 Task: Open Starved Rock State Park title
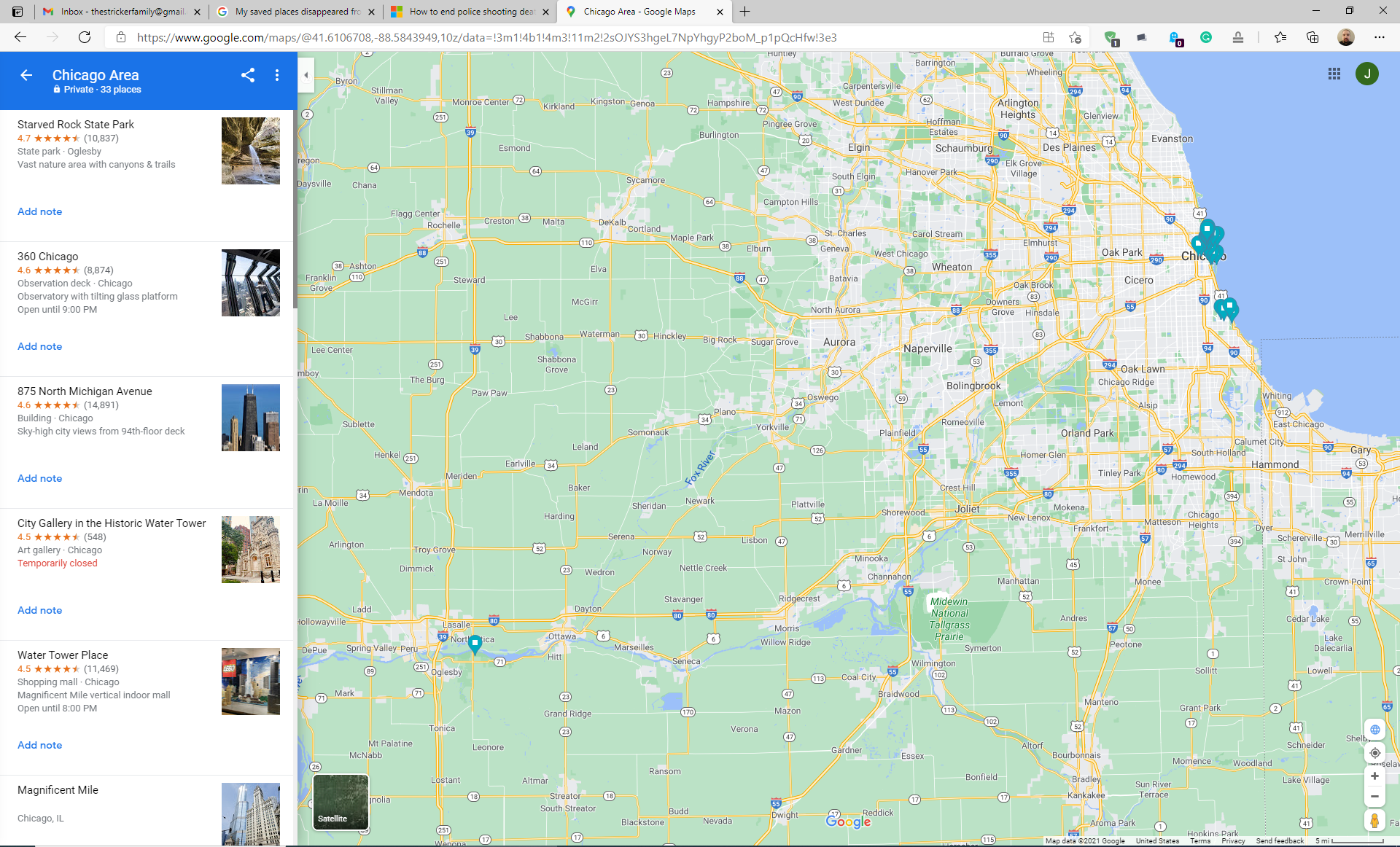click(x=76, y=125)
